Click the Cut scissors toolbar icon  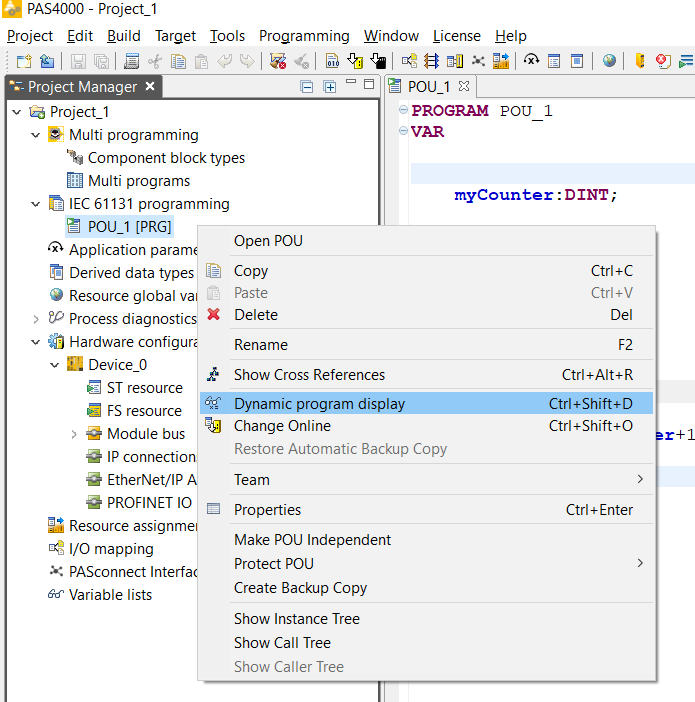[x=155, y=61]
